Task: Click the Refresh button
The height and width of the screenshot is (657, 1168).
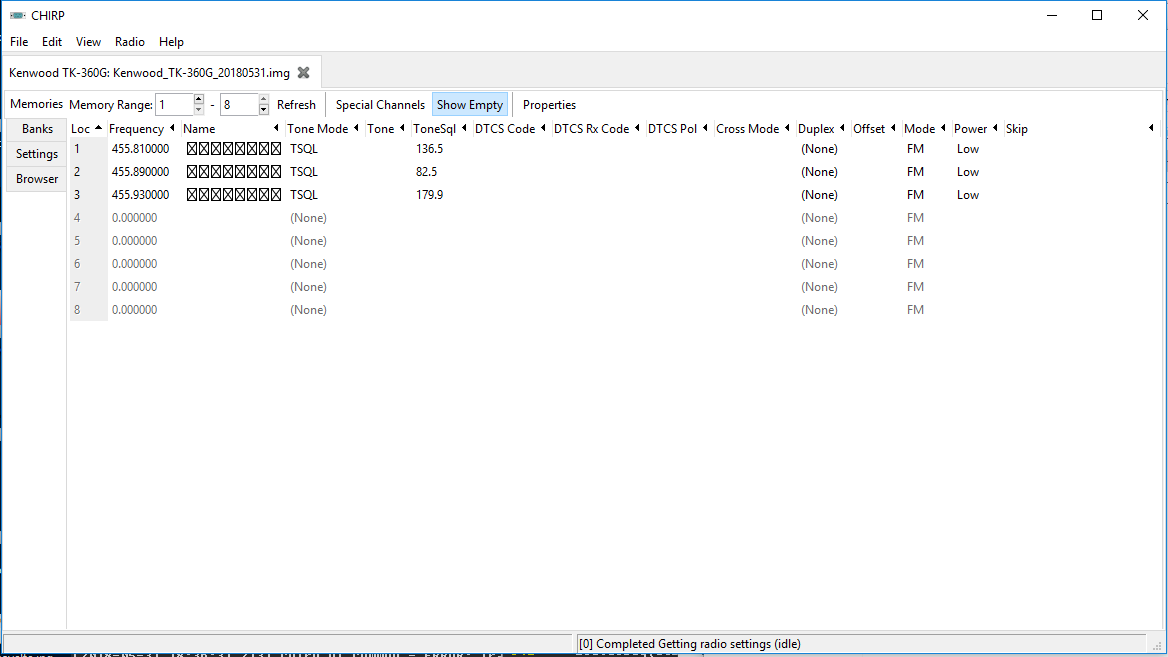Action: point(296,105)
